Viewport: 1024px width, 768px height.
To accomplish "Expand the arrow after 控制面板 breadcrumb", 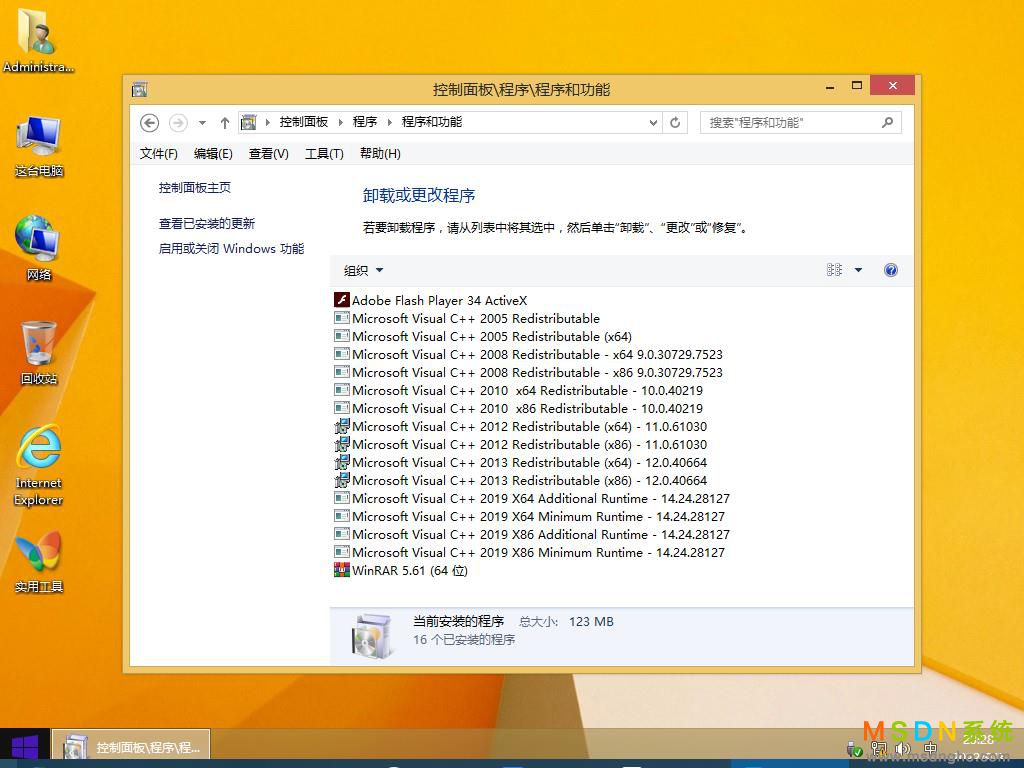I will coord(340,122).
